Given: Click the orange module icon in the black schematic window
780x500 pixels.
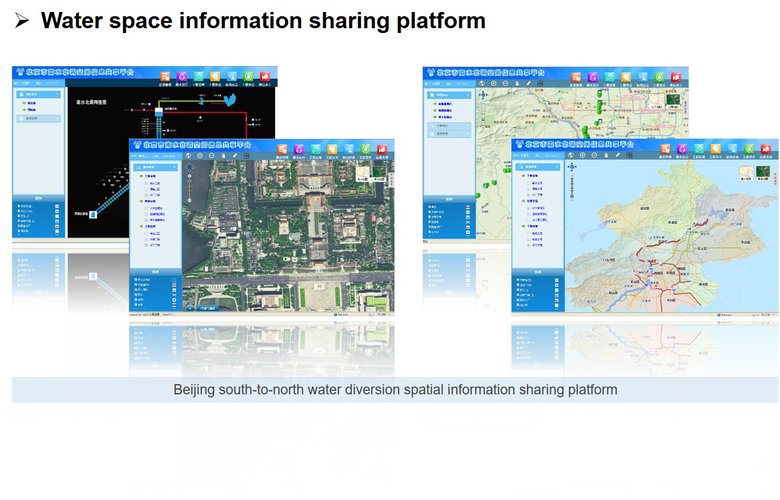Looking at the screenshot, I should tap(165, 76).
